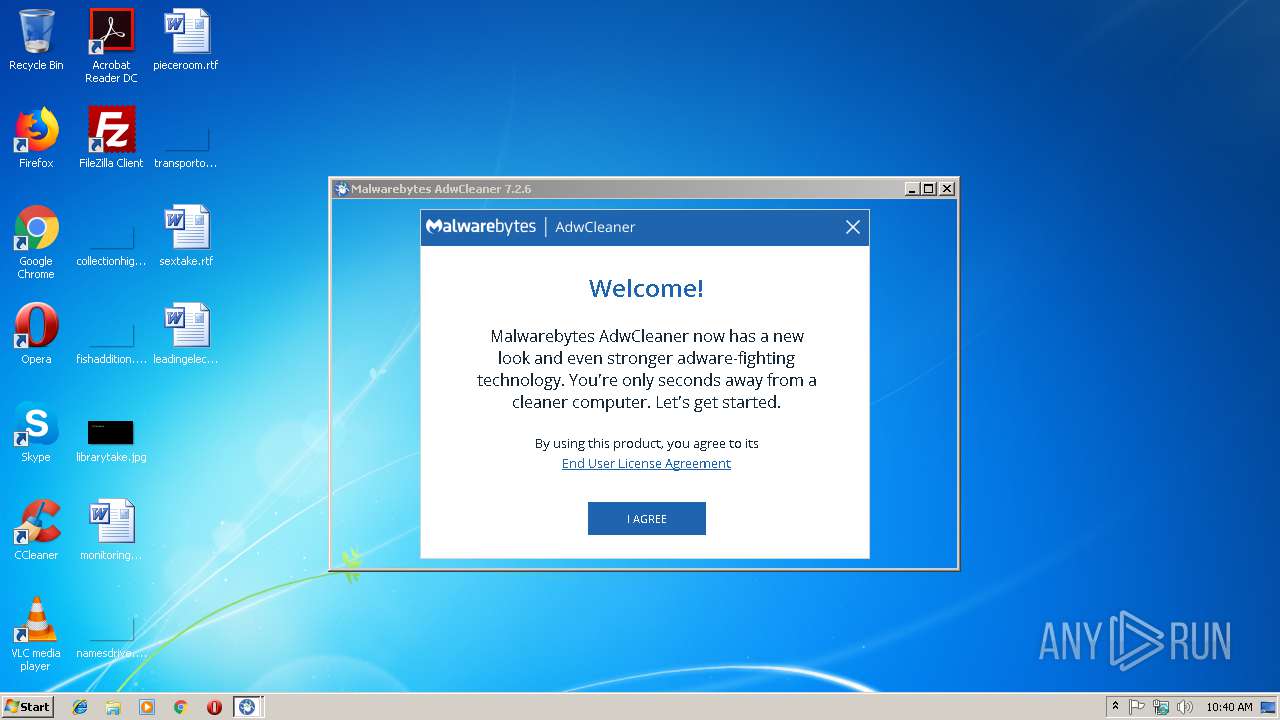Open the FileZilla Client shortcut
Image resolution: width=1280 pixels, height=720 pixels.
pos(111,138)
